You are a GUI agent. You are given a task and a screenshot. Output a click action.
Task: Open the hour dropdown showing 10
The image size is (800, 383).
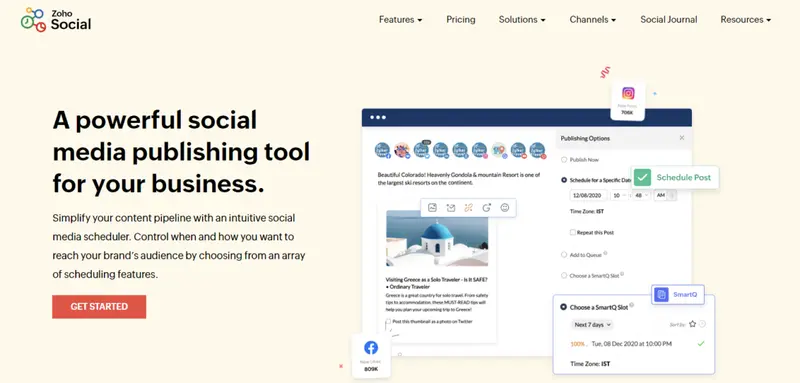[619, 195]
